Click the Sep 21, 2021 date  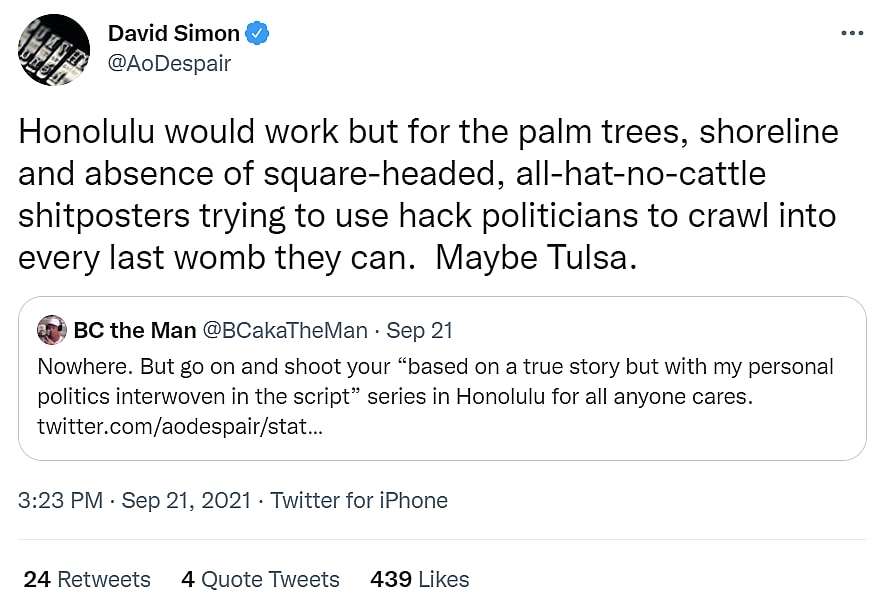[x=186, y=500]
